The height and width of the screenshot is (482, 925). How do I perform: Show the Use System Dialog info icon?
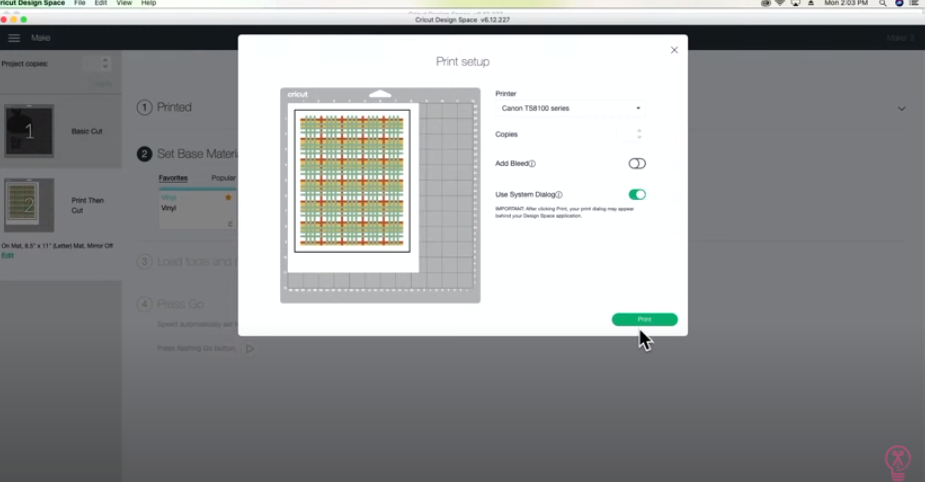[x=559, y=195]
